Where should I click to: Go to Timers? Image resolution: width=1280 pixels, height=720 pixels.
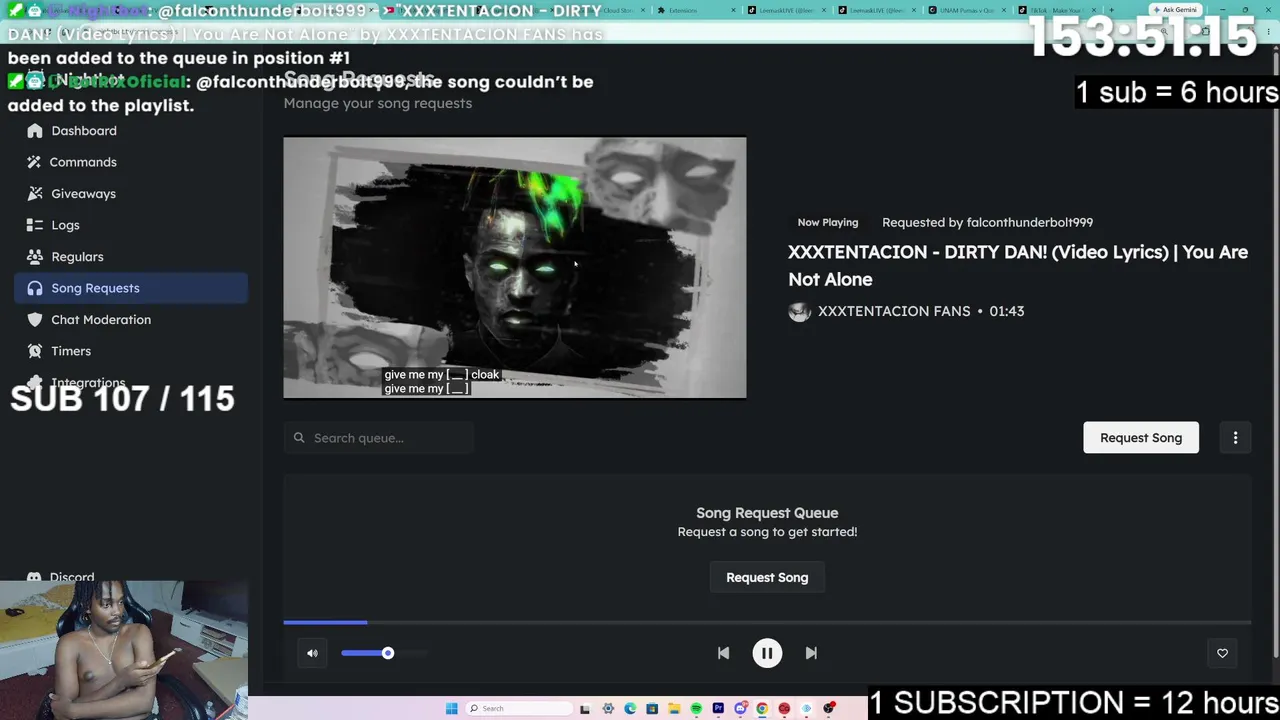(131, 351)
